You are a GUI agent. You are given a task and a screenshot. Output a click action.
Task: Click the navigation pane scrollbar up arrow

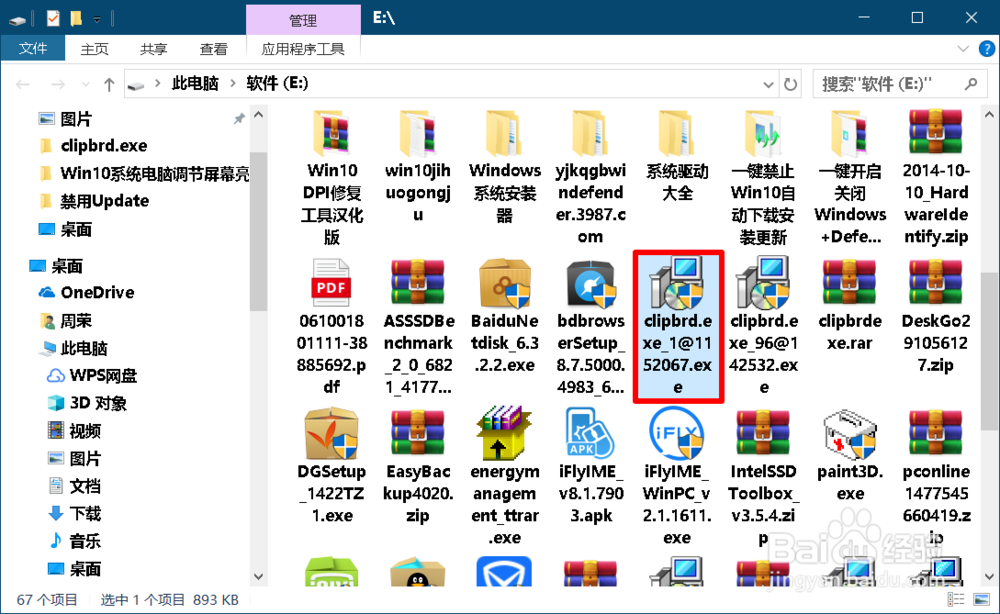[258, 115]
